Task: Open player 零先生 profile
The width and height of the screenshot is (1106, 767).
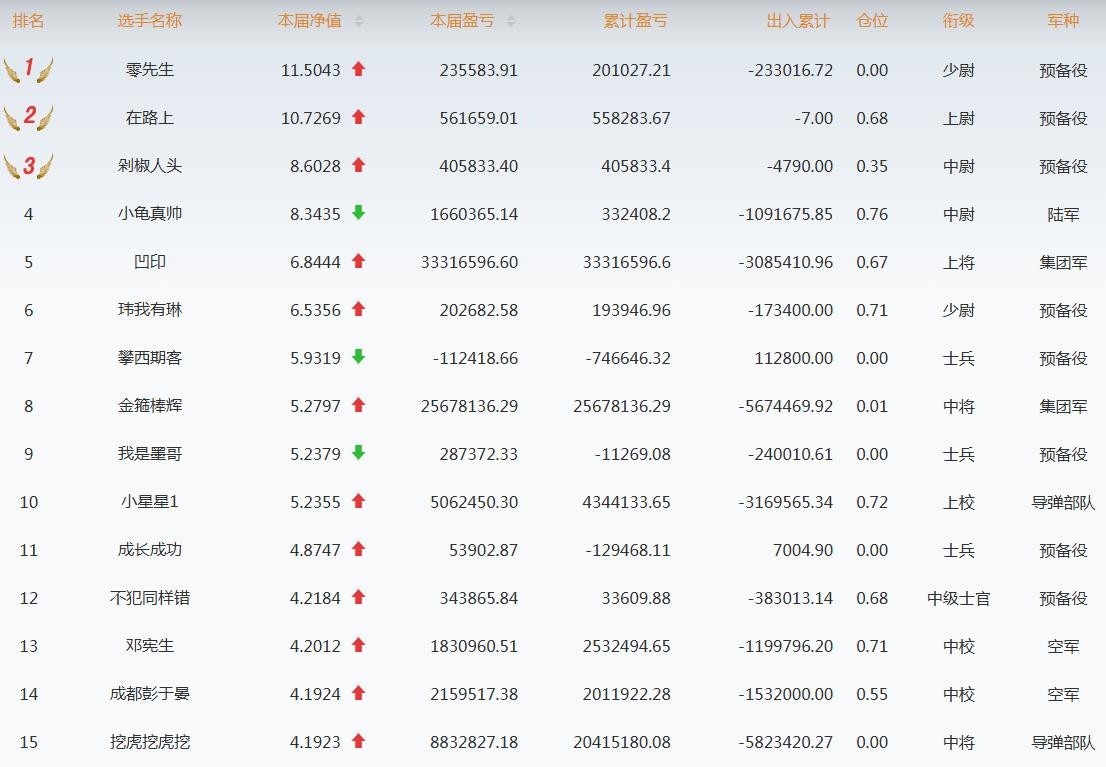Action: pos(150,70)
